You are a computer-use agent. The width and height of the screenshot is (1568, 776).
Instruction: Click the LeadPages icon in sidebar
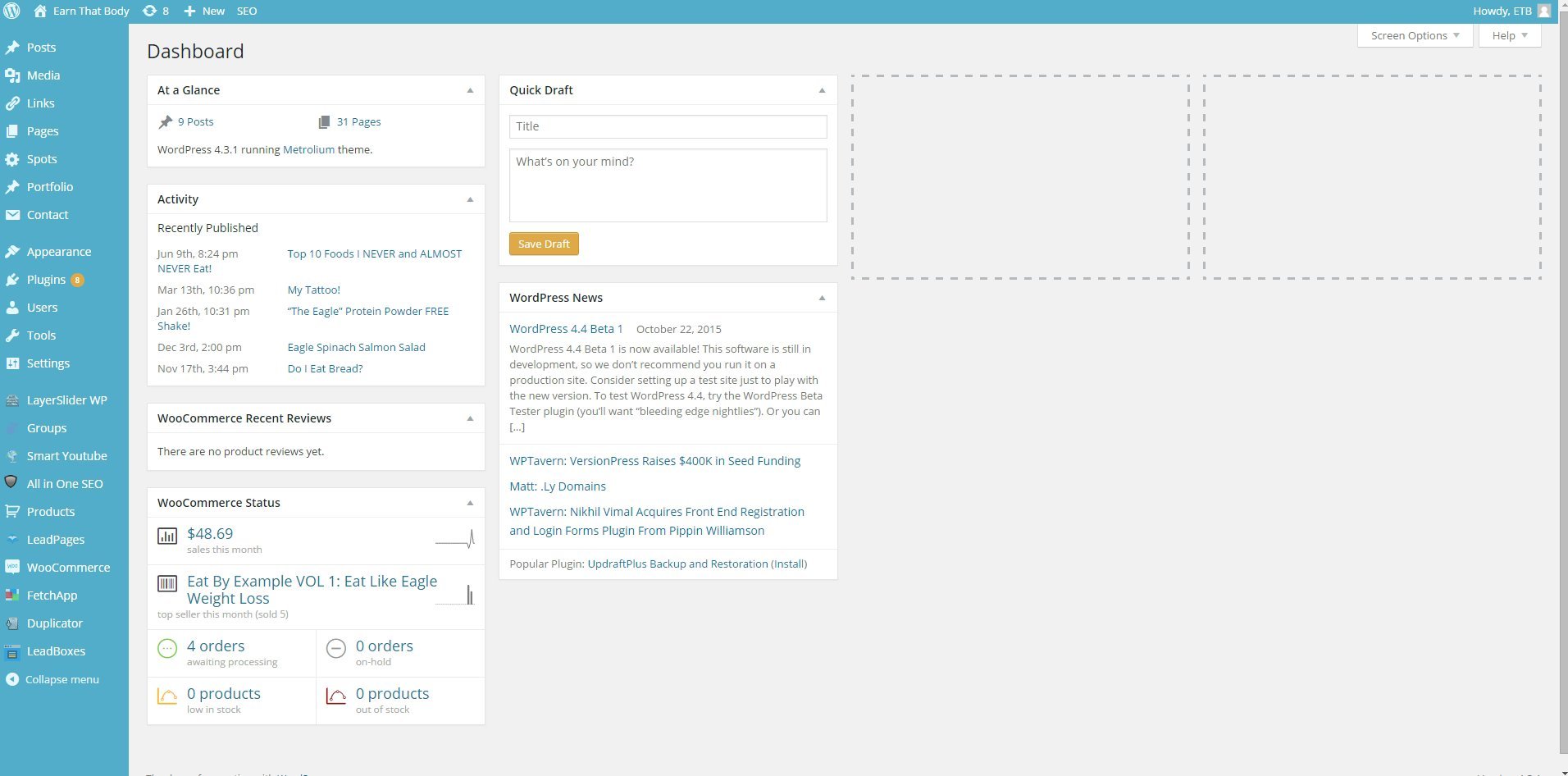click(12, 540)
